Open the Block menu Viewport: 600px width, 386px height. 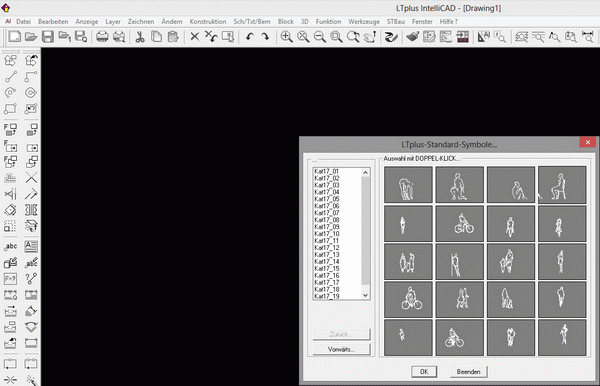[285, 22]
